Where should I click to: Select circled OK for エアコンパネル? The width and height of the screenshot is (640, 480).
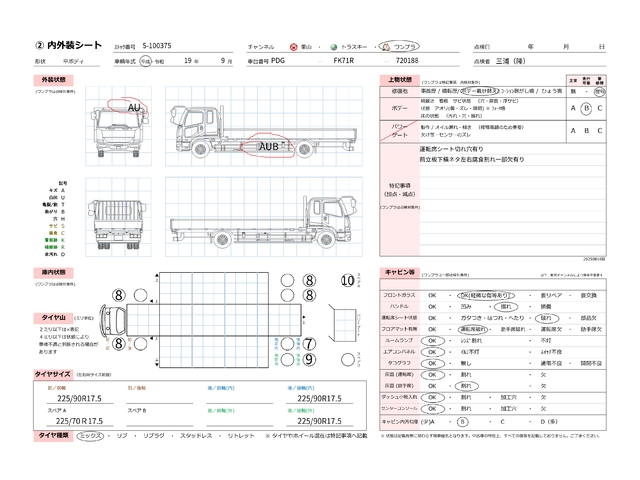click(432, 352)
